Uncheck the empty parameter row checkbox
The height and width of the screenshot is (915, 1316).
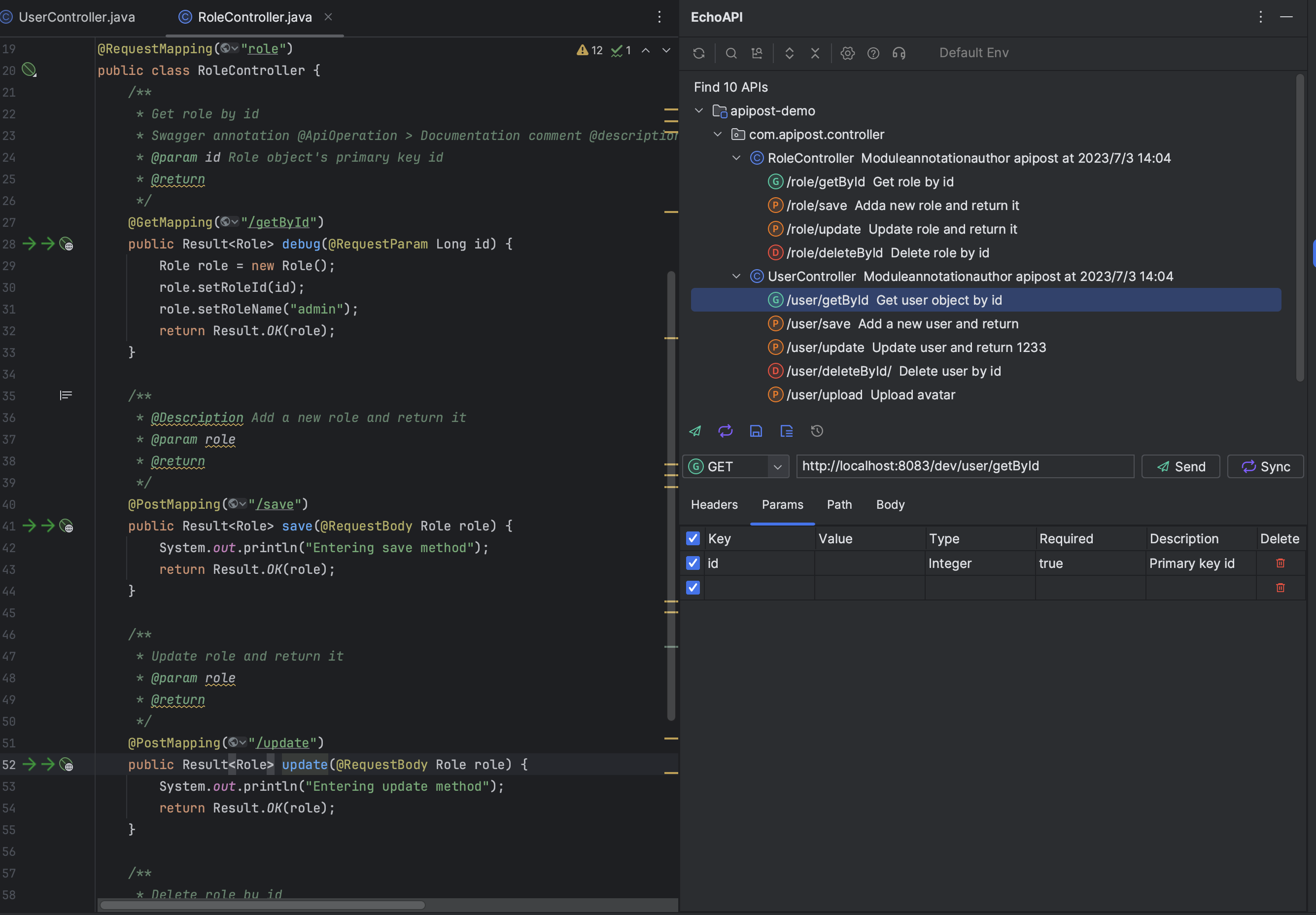(x=693, y=588)
